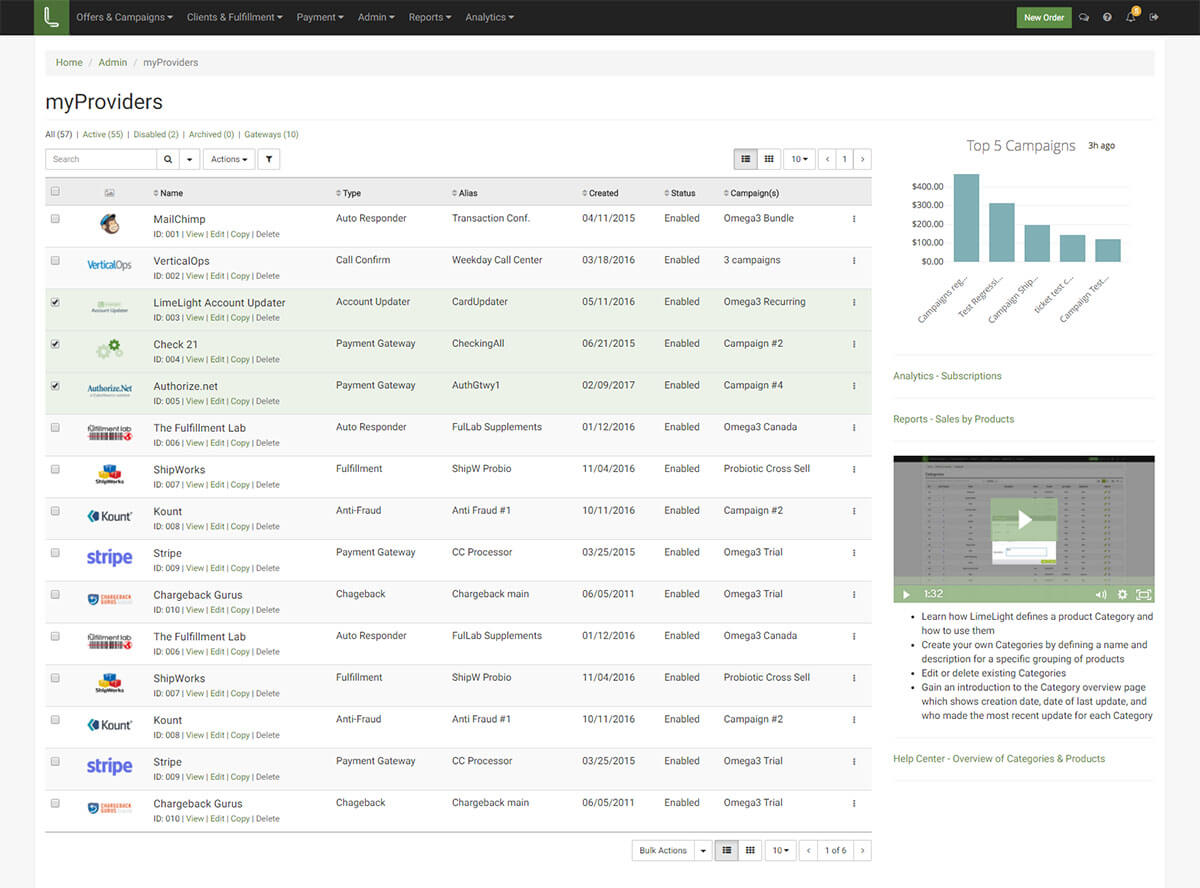Screen dimensions: 1200x888
Task: Check the first ShipWorks row checkbox (11/04/2016)
Action: (x=55, y=469)
